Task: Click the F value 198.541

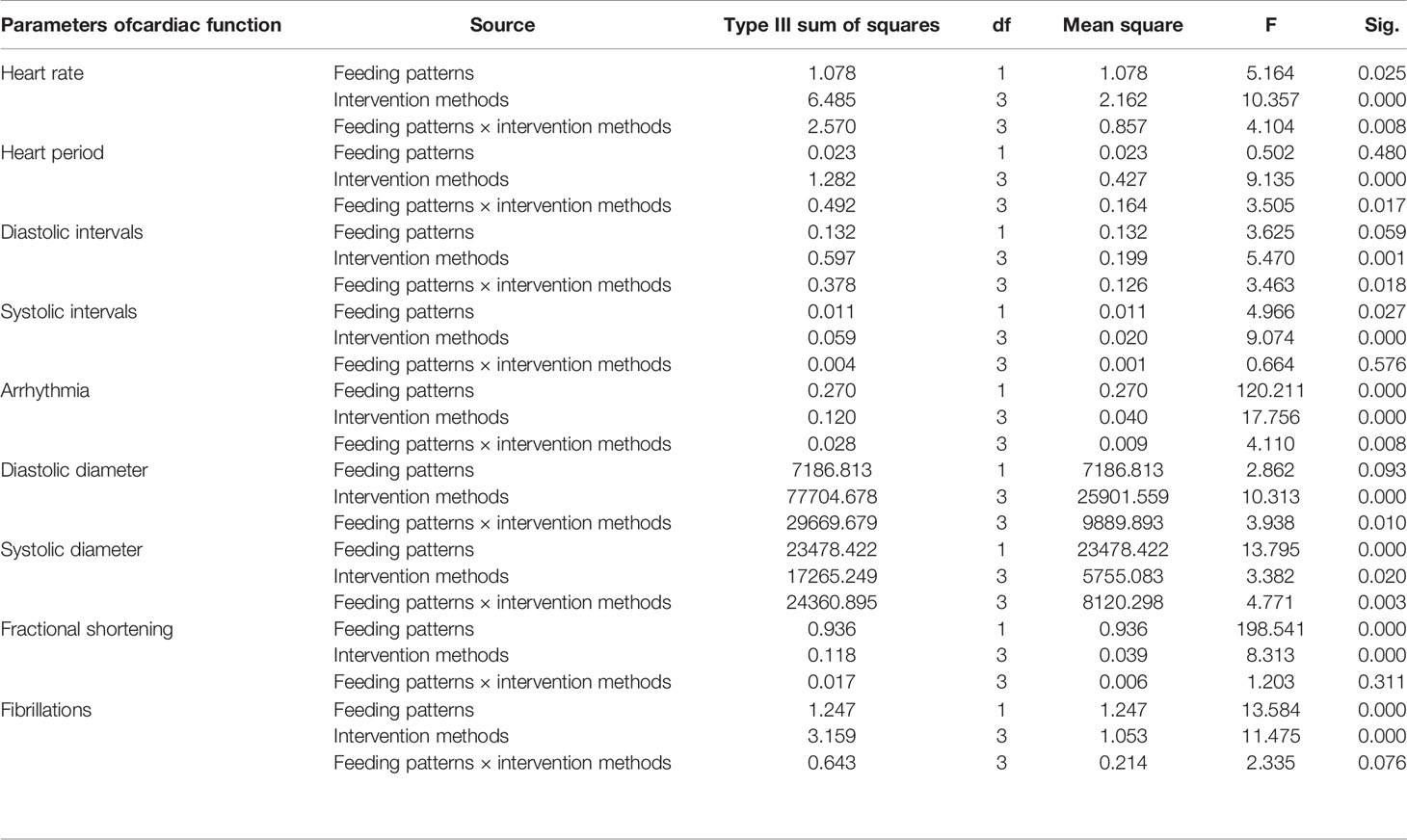Action: (1270, 629)
